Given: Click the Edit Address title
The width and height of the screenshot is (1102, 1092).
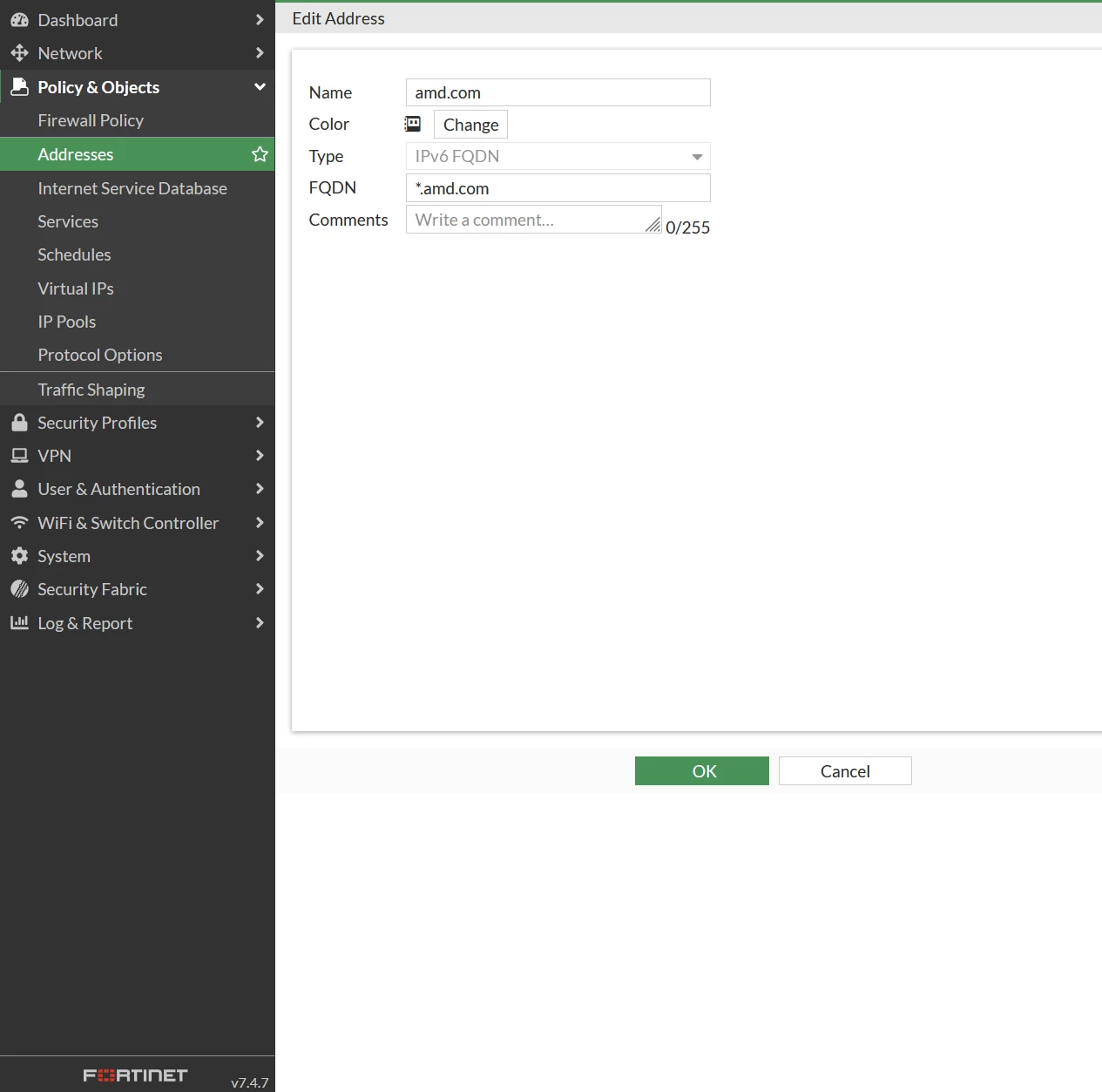Looking at the screenshot, I should click(x=338, y=18).
